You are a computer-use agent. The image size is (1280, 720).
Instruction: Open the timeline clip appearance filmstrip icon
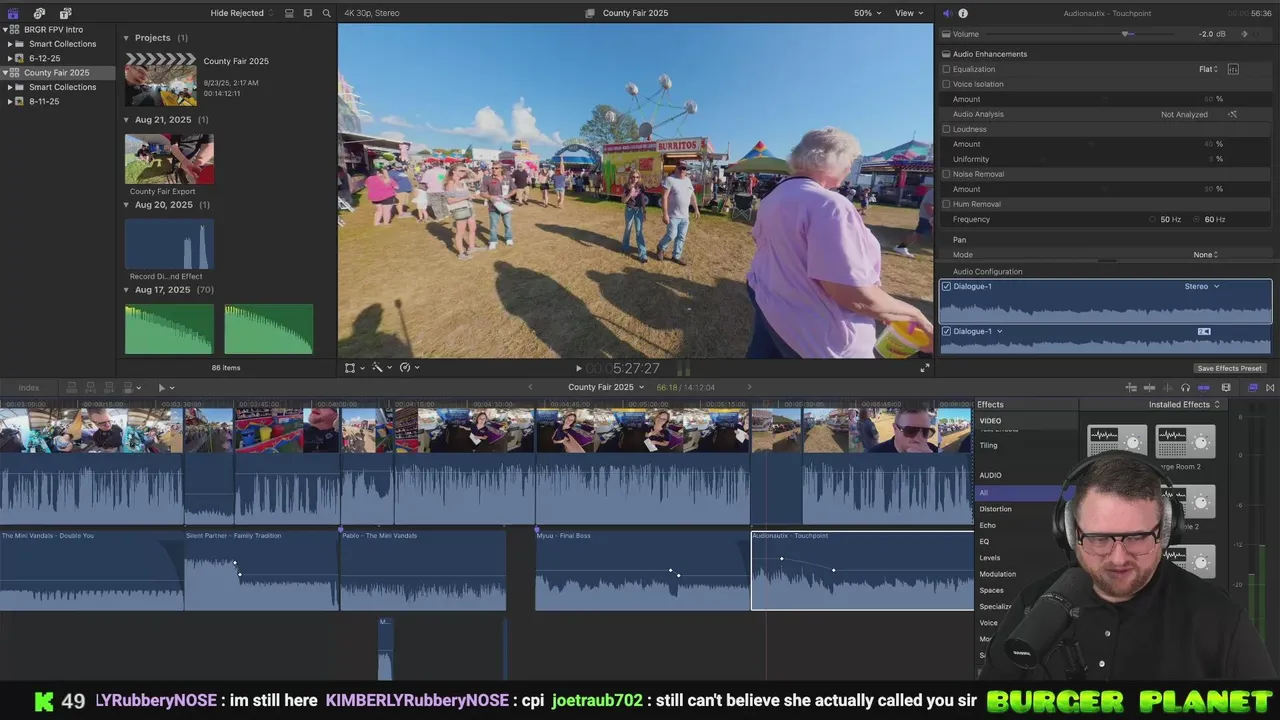click(1226, 388)
